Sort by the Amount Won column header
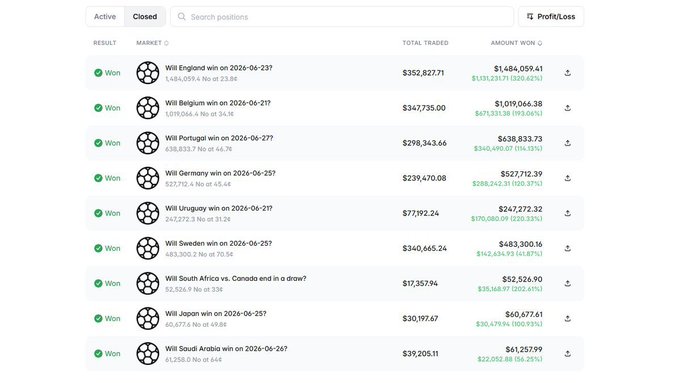The image size is (680, 383). 517,43
